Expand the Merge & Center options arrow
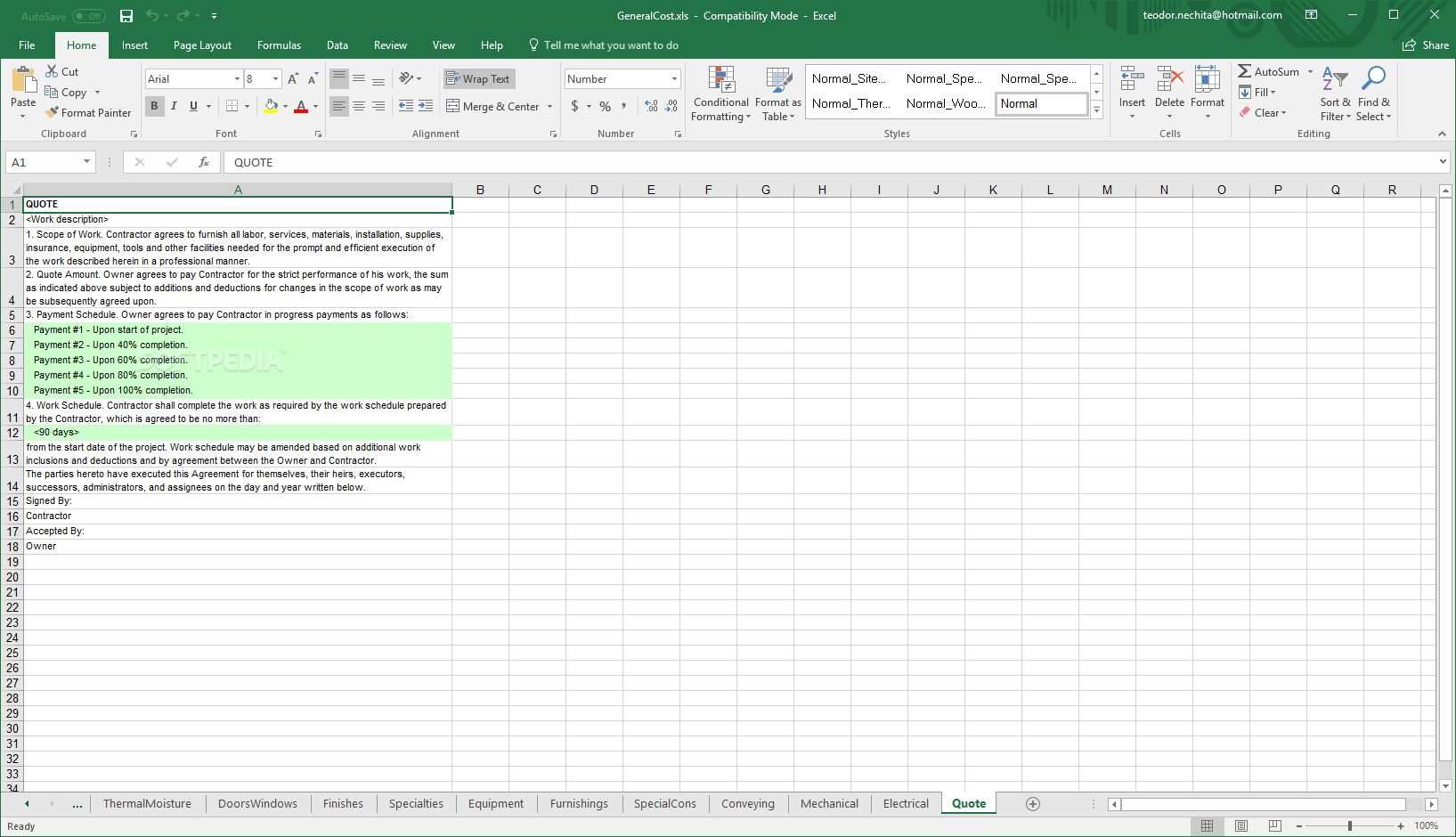Screen dimensions: 1456x837 549,107
